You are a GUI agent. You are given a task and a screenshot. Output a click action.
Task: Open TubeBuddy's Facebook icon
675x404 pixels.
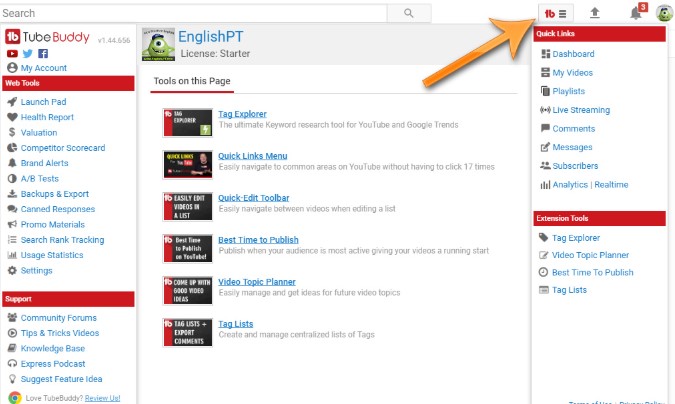click(x=43, y=53)
